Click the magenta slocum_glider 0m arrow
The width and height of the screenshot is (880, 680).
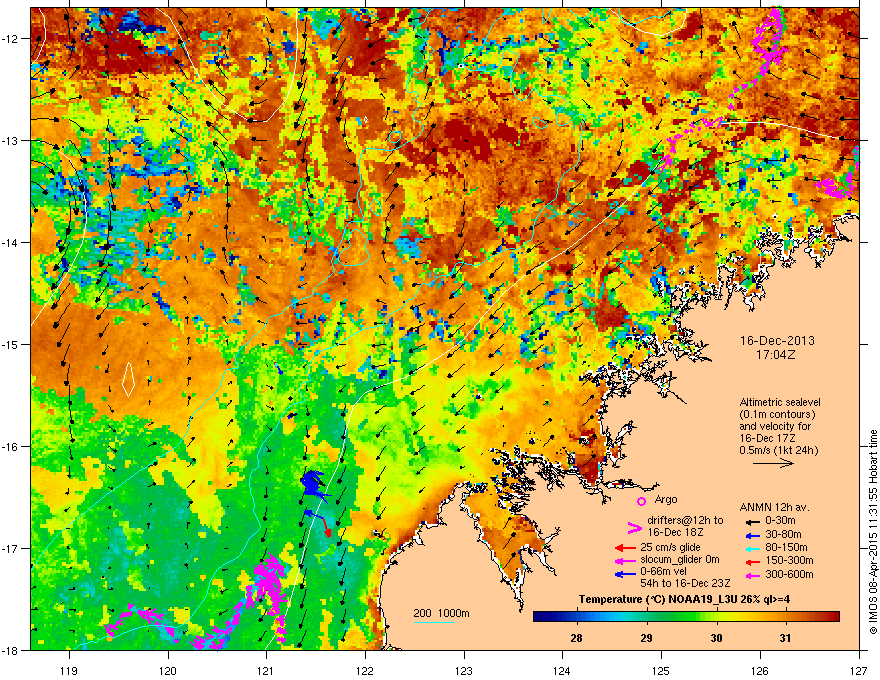click(625, 560)
